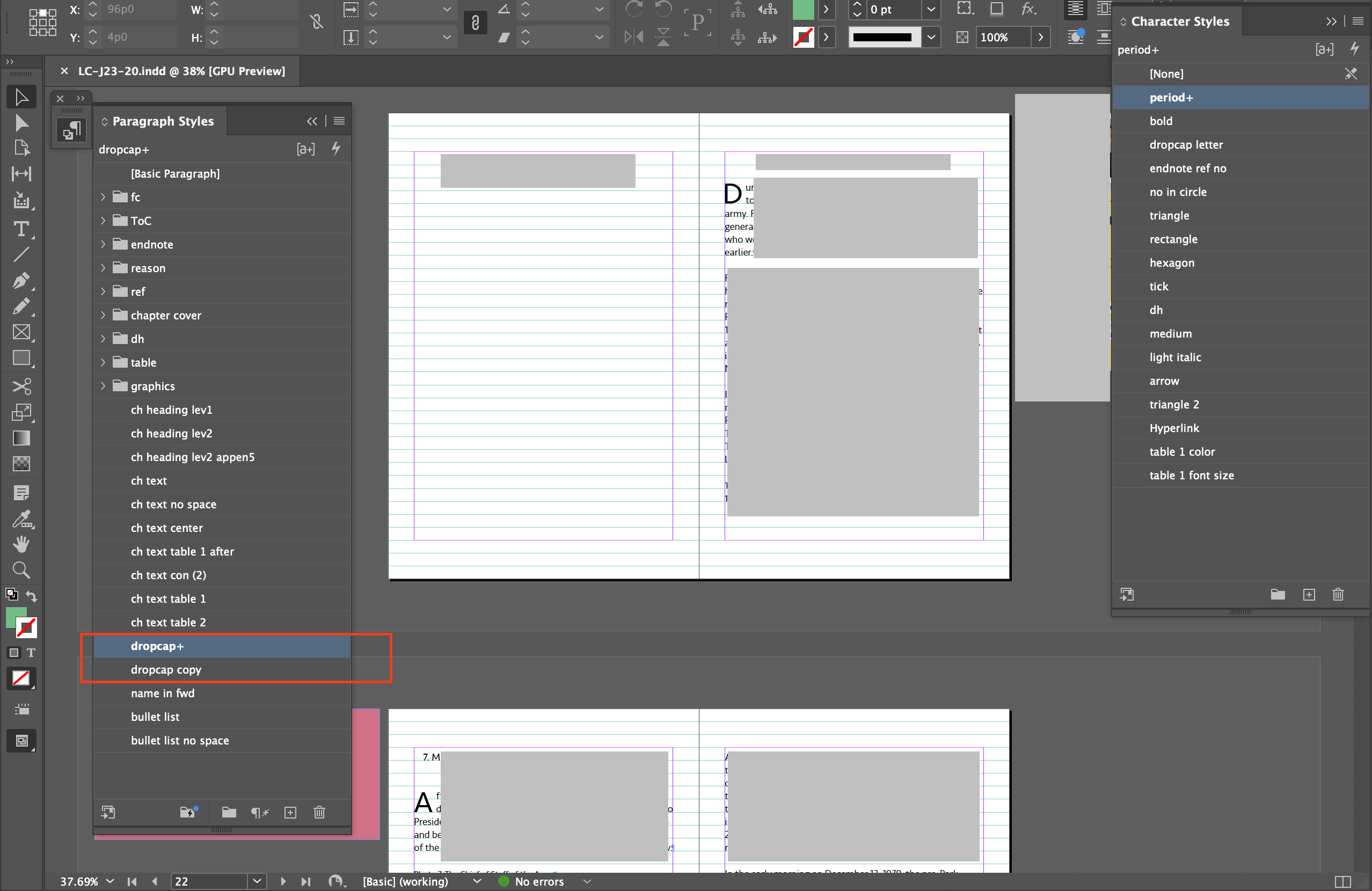Open the Paragraph Styles panel menu
Image resolution: width=1372 pixels, height=891 pixels.
(339, 121)
